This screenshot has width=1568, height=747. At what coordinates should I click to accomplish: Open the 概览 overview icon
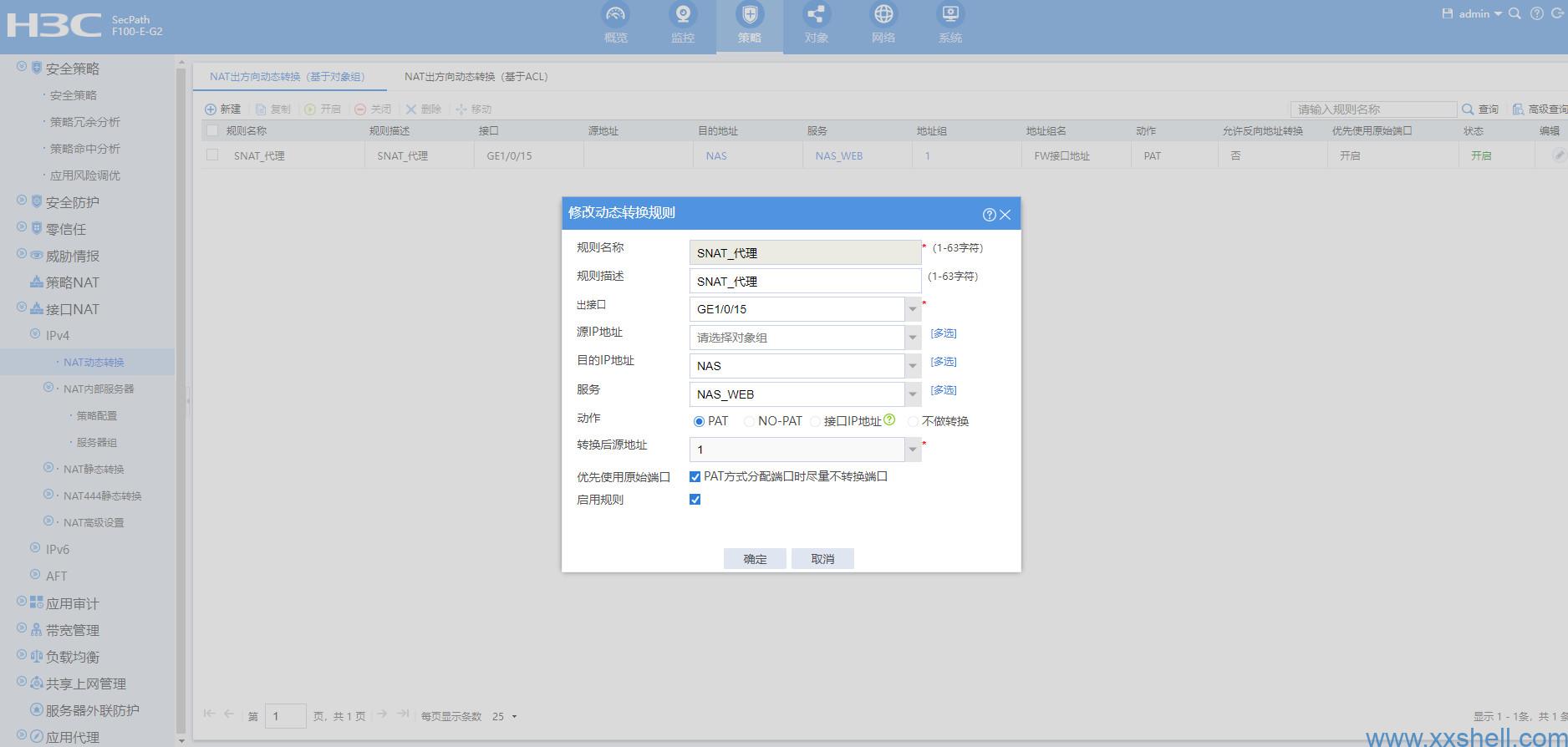tap(616, 14)
